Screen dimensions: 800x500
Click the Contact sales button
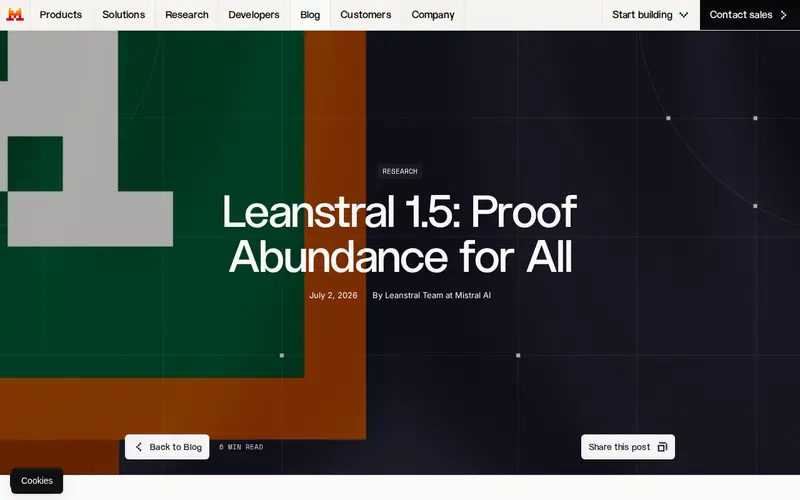(749, 15)
